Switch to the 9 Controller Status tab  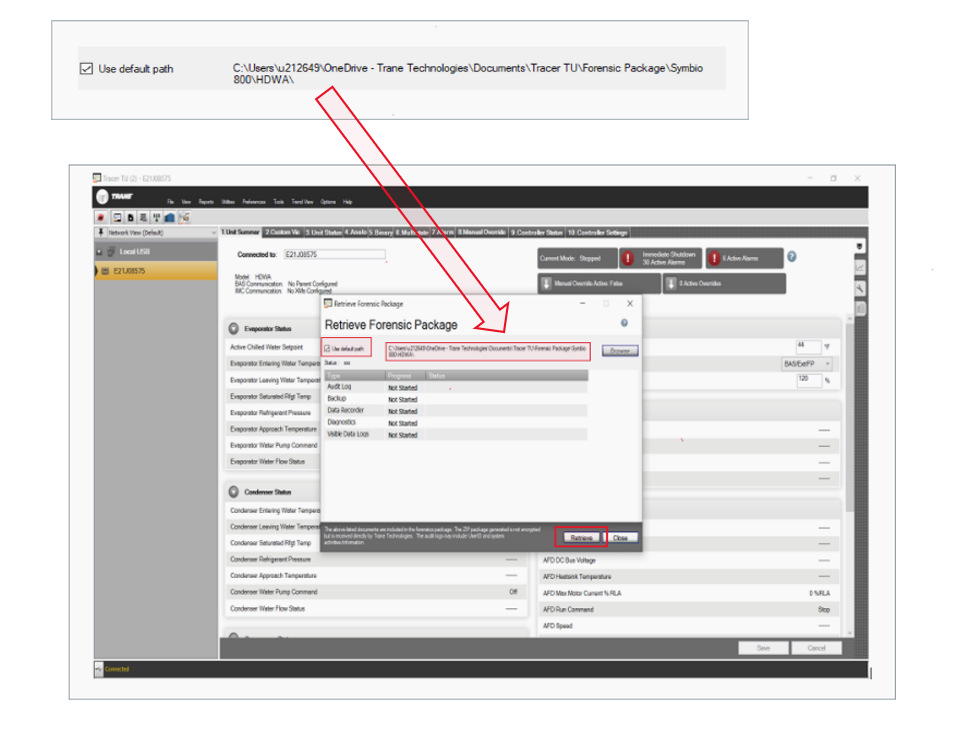[537, 232]
